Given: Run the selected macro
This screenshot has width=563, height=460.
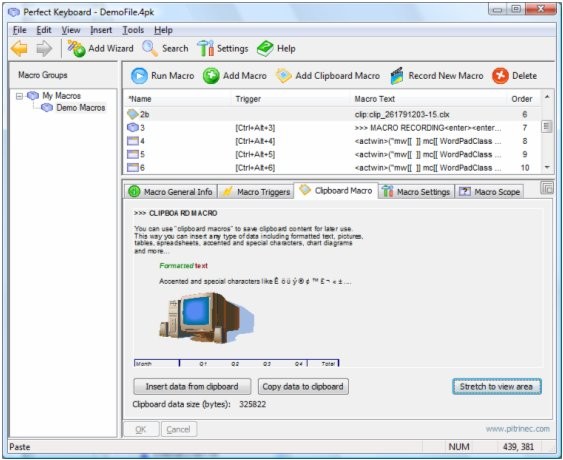Looking at the screenshot, I should tap(163, 76).
